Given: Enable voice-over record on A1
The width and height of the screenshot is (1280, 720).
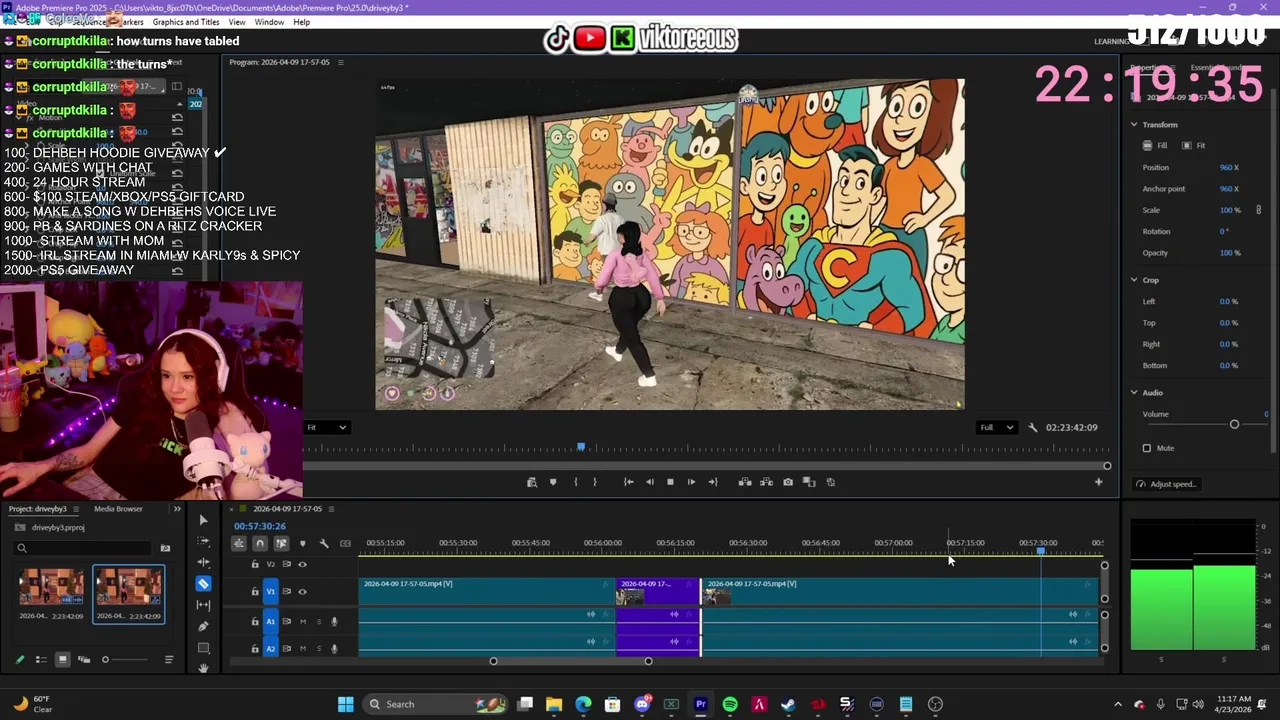Looking at the screenshot, I should tap(334, 621).
